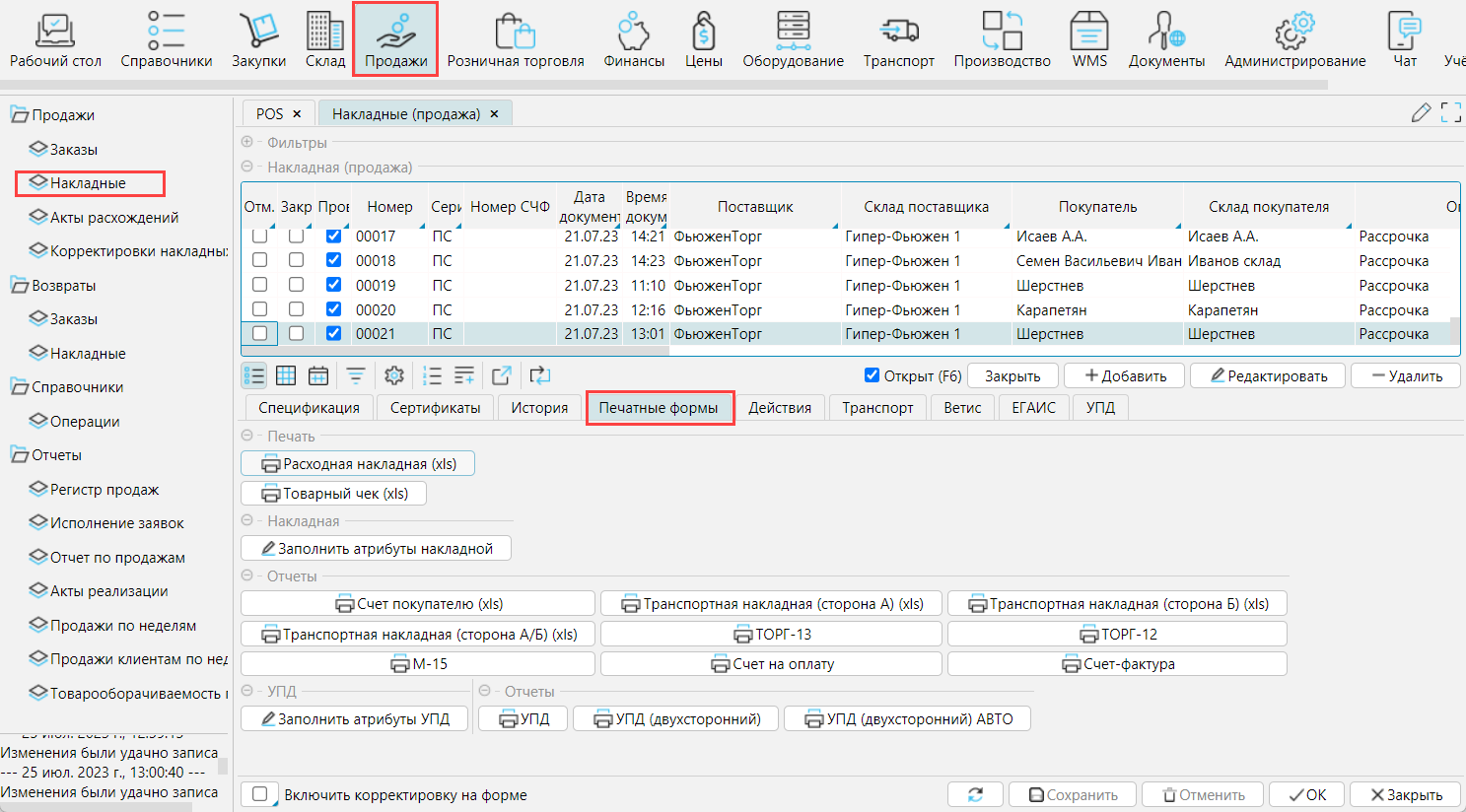
Task: Switch to grid view icon
Action: [x=286, y=375]
